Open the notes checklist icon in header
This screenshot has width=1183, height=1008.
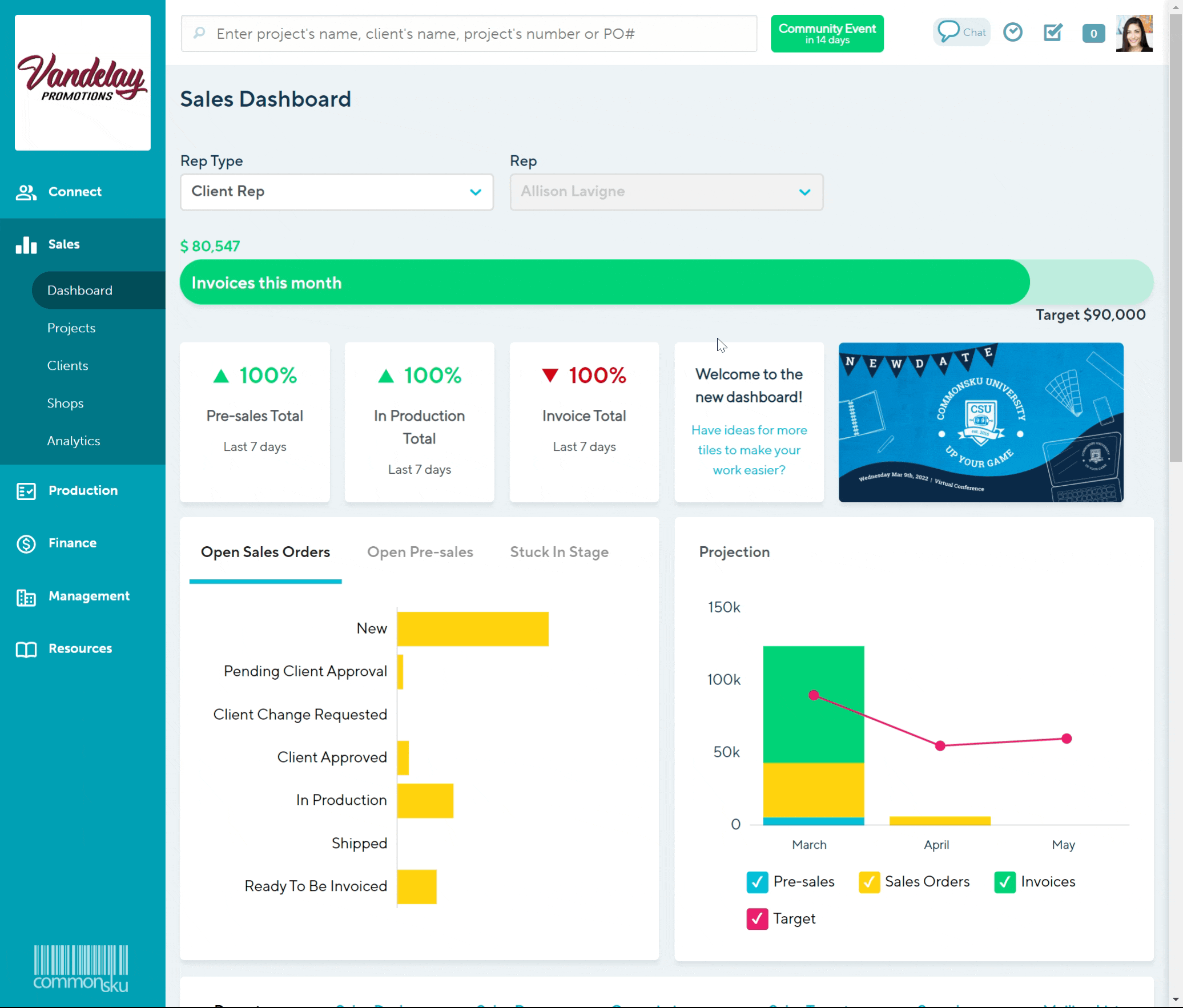point(1052,33)
